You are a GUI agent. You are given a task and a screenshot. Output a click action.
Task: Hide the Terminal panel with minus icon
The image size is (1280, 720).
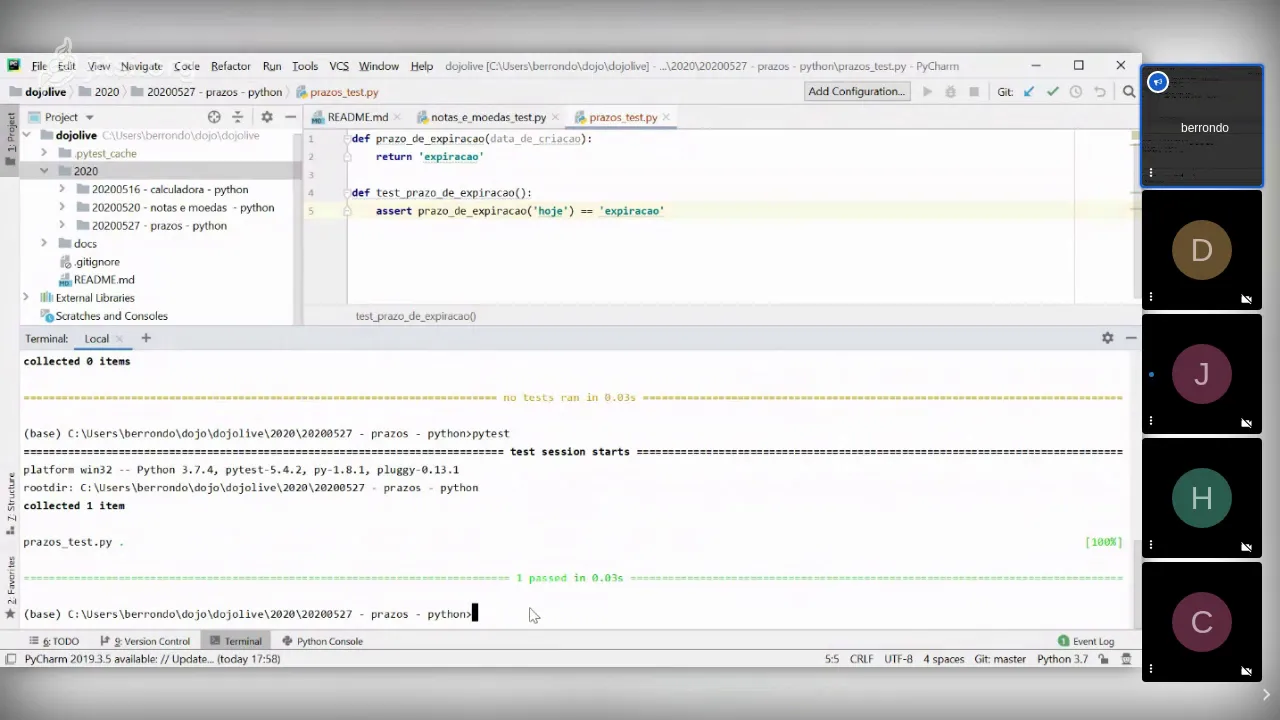coord(1130,338)
